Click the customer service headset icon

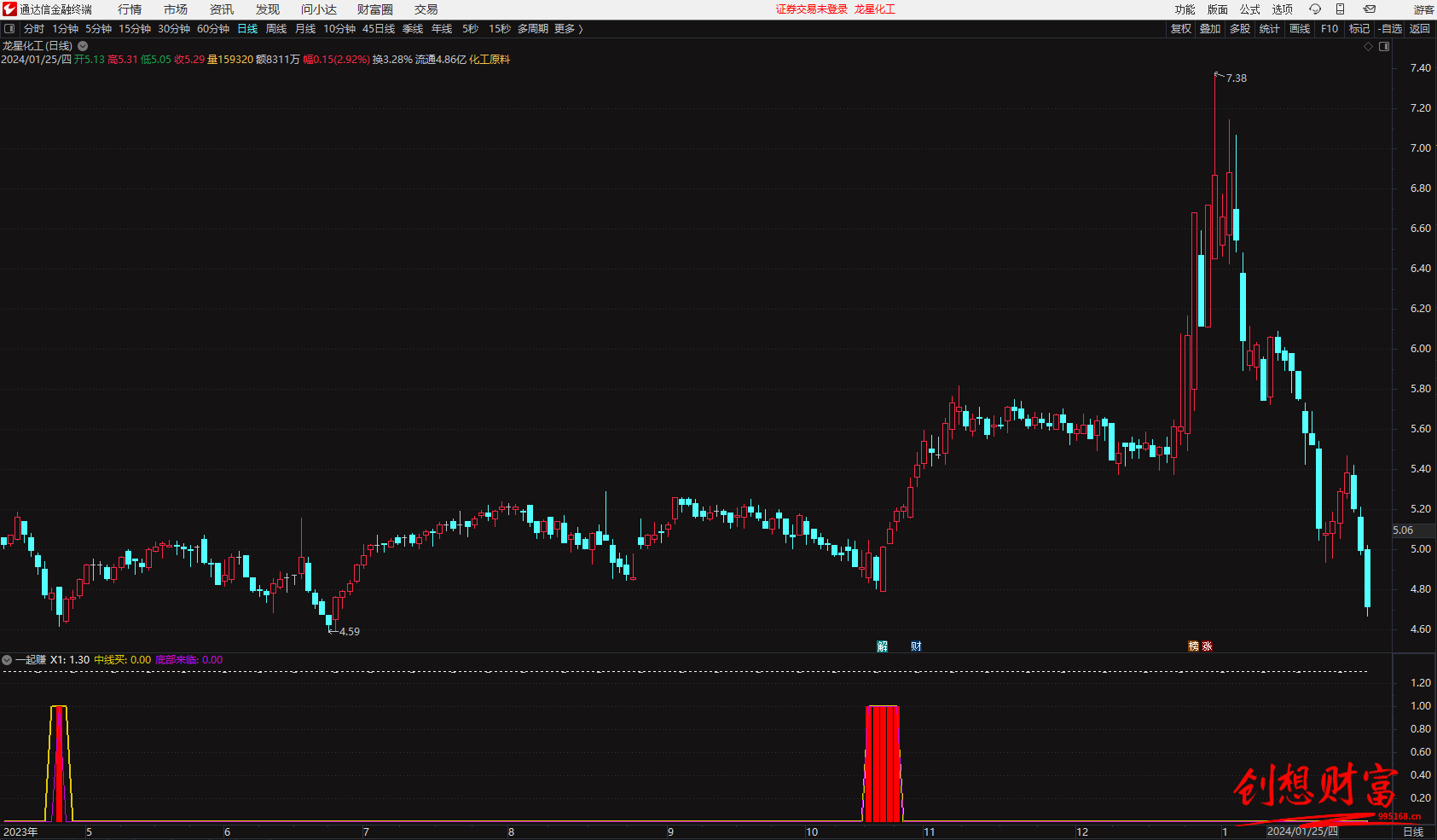tap(1315, 9)
